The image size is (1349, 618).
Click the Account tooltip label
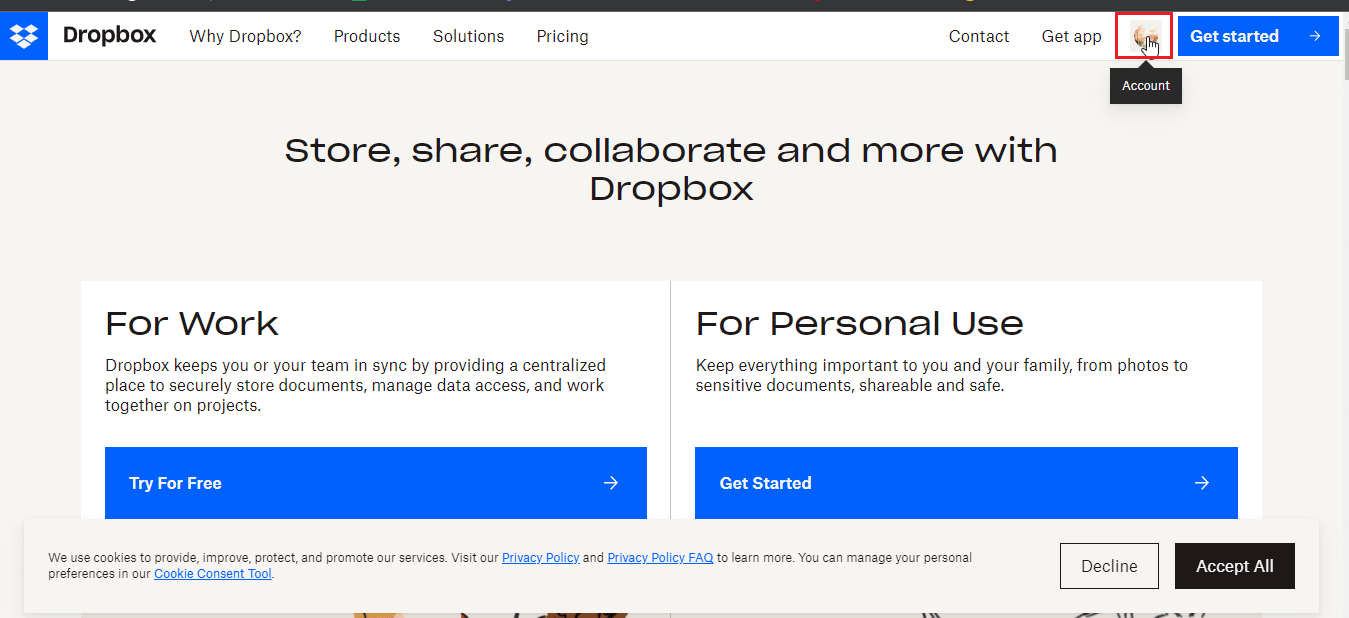pyautogui.click(x=1145, y=85)
